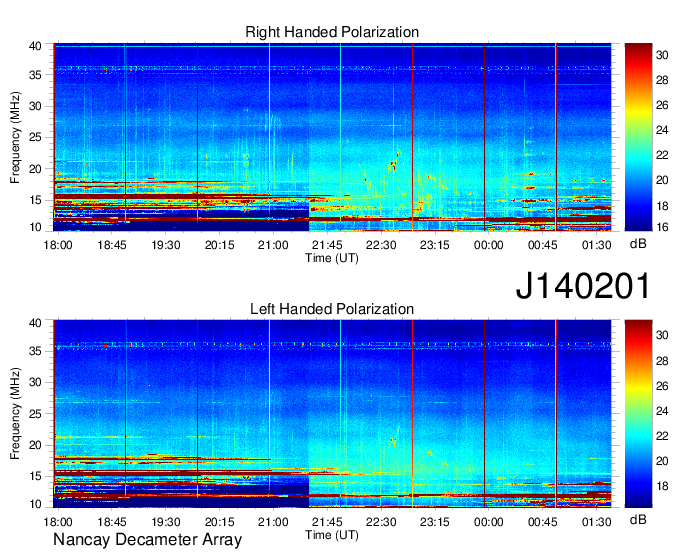680x552 pixels.
Task: Click 10 MHz frequency tick of right-handed plot
Action: [36, 227]
